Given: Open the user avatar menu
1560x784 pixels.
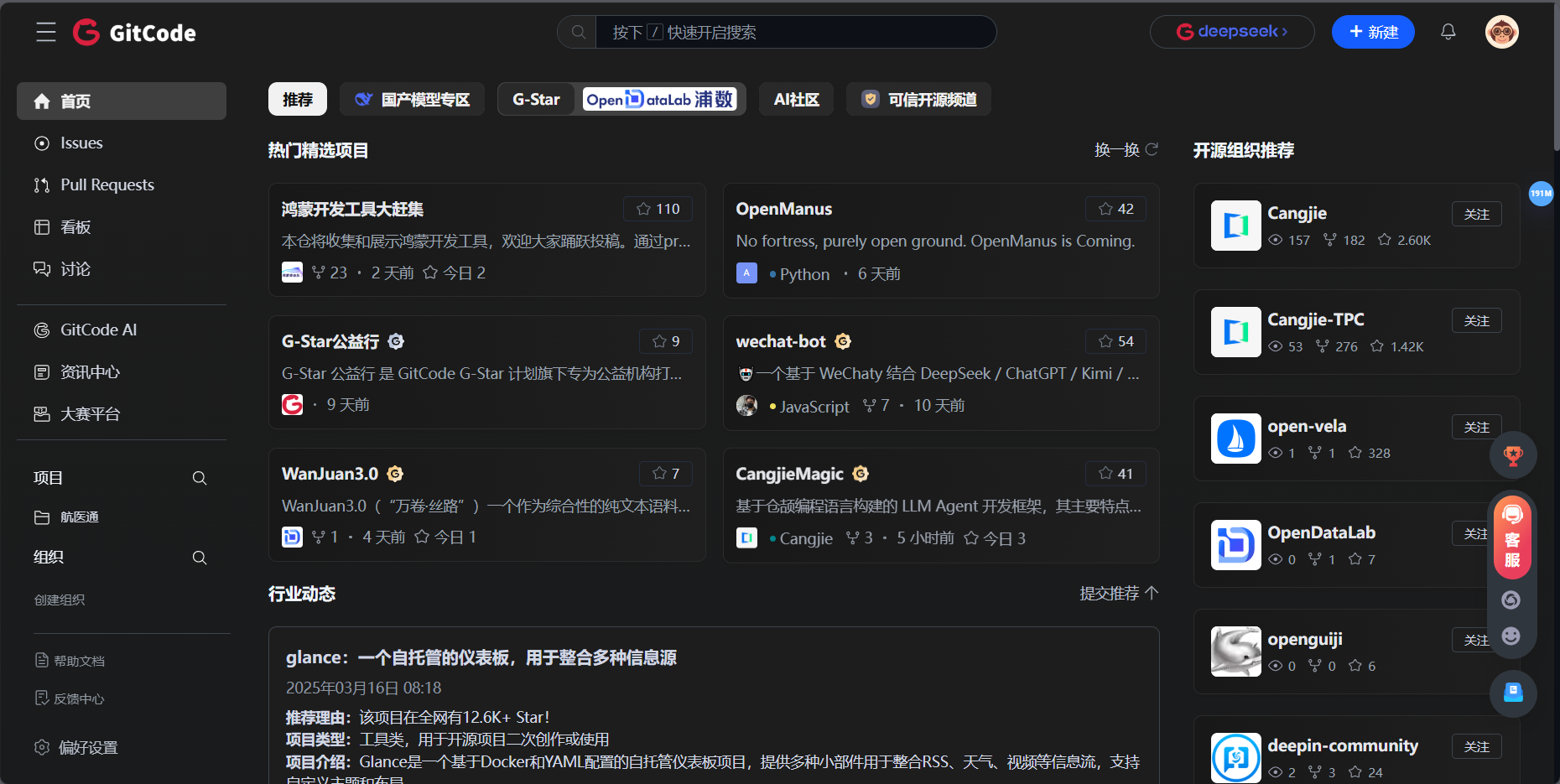Looking at the screenshot, I should coord(1501,32).
